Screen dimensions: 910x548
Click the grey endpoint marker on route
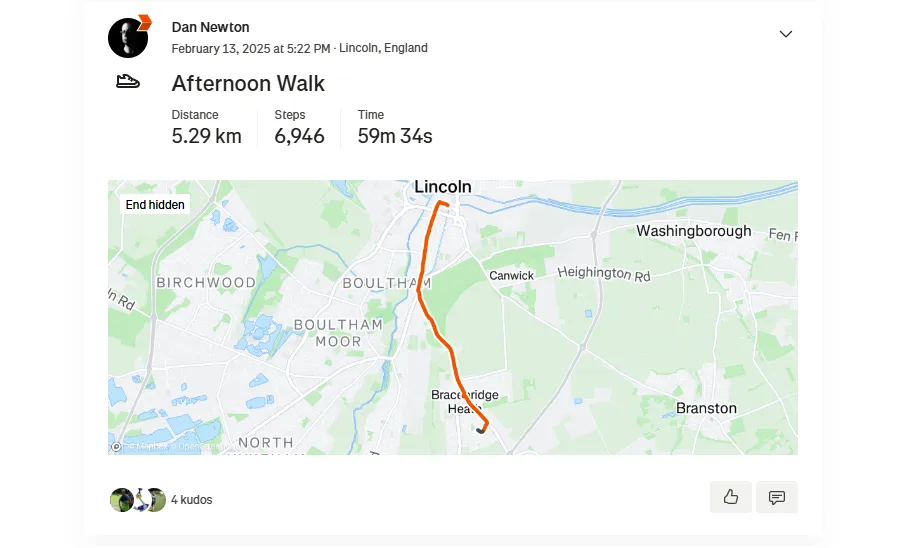click(x=481, y=430)
